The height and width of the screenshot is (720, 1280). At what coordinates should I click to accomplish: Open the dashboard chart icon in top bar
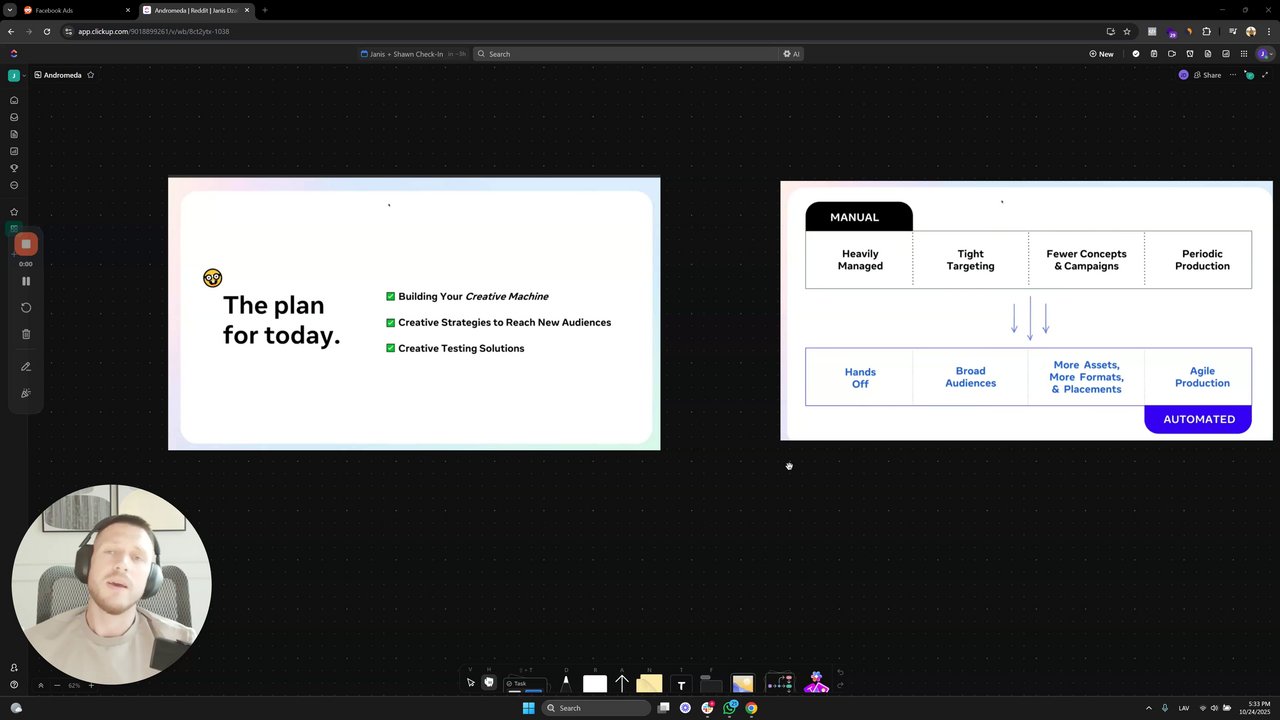coord(1226,54)
